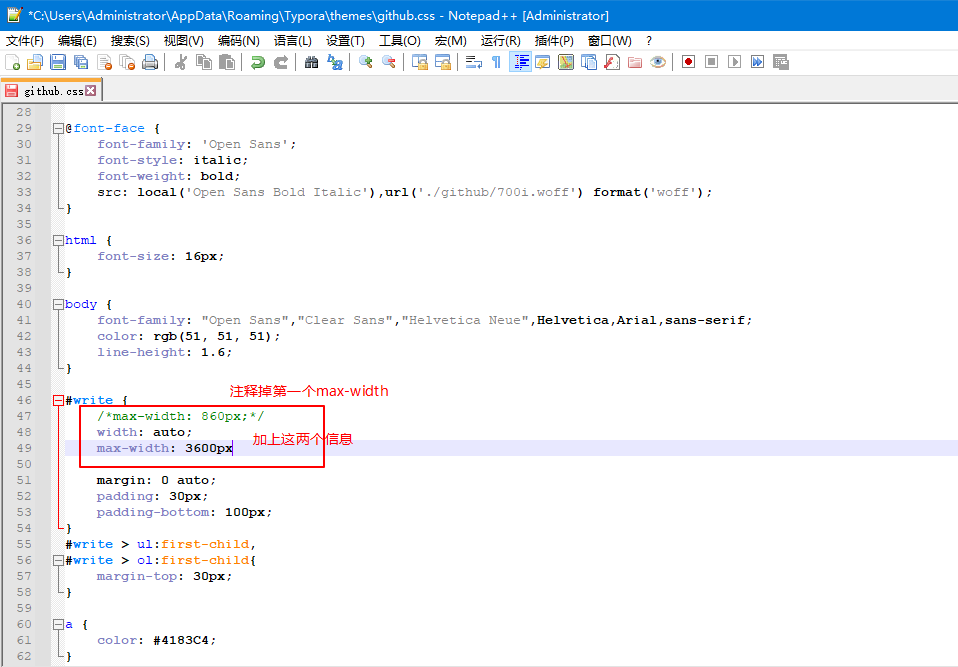This screenshot has width=958, height=667.
Task: Click line number 33 in margin
Action: coord(24,192)
